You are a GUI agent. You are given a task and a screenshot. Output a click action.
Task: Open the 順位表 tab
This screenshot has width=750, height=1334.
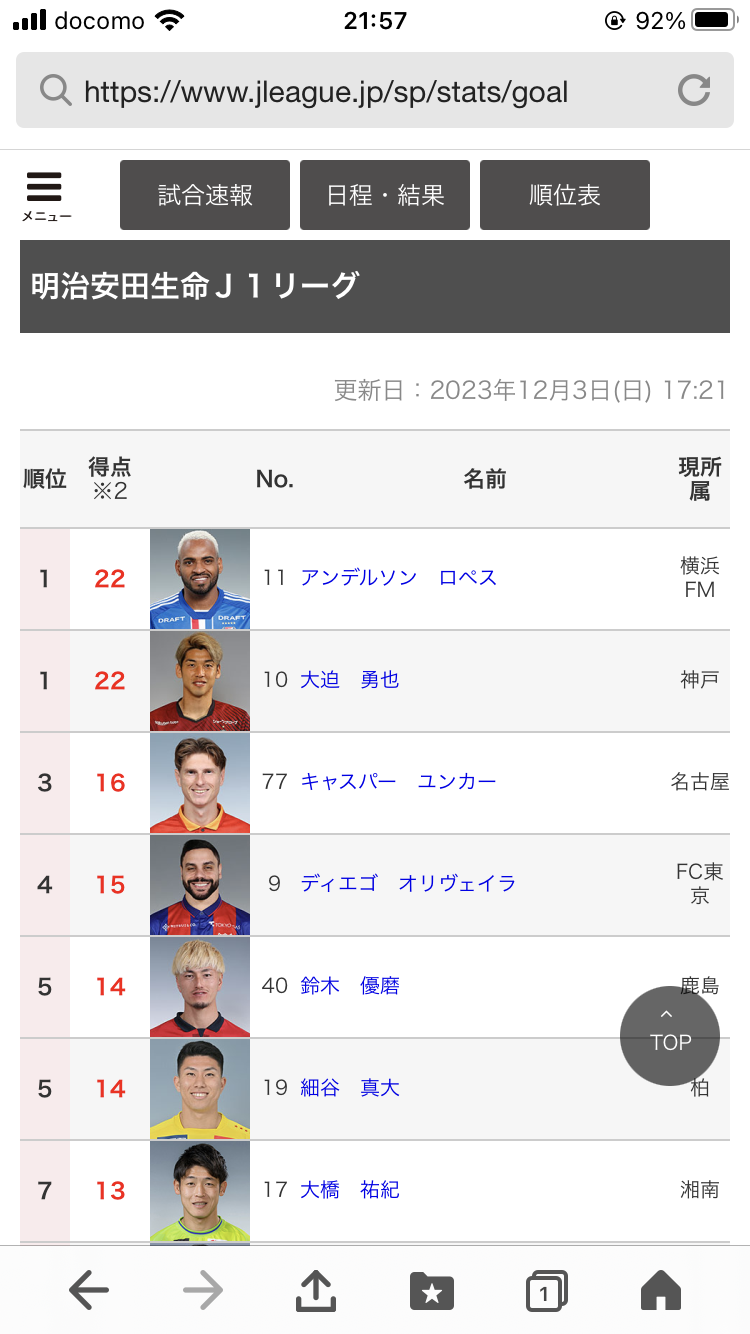565,195
